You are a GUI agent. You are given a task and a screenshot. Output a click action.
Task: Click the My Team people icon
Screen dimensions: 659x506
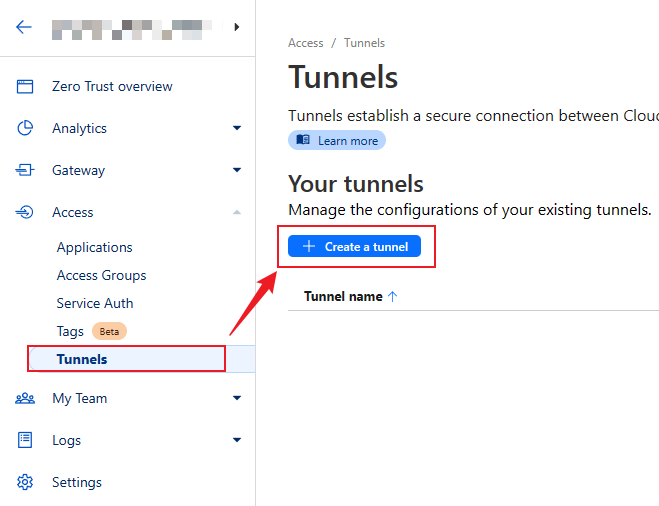[x=25, y=399]
